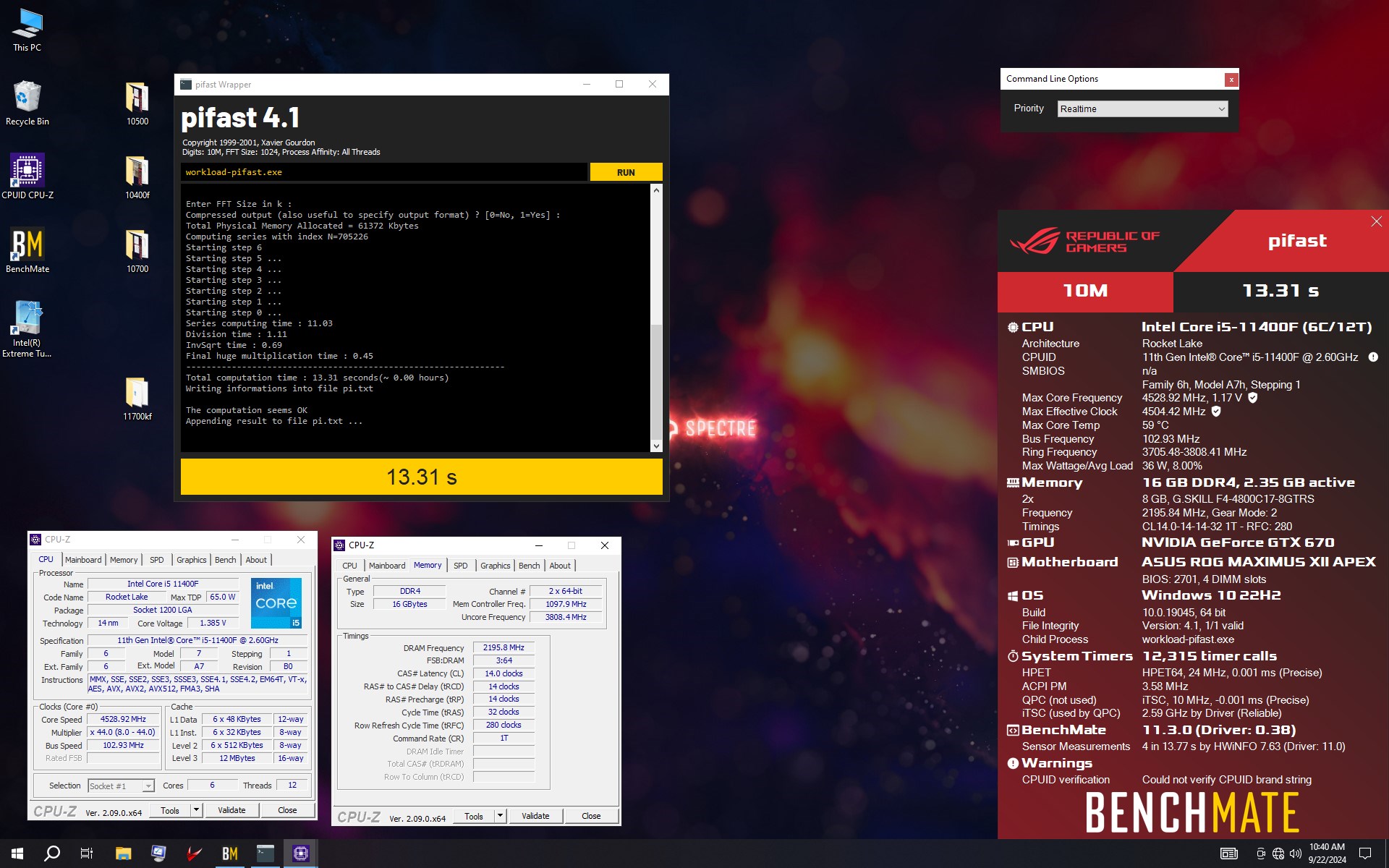This screenshot has height=868, width=1389.
Task: Open Bench tab in left CPU-Z
Action: coord(226,560)
